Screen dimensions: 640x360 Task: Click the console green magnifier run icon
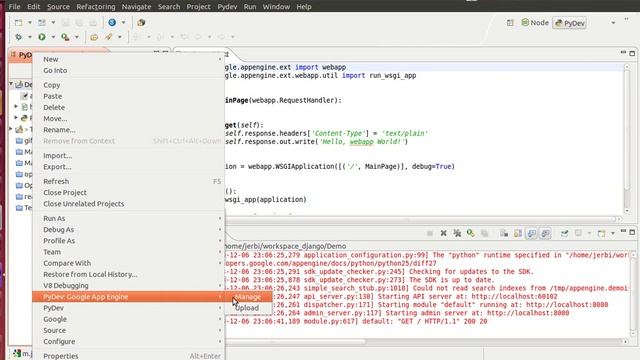471,233
